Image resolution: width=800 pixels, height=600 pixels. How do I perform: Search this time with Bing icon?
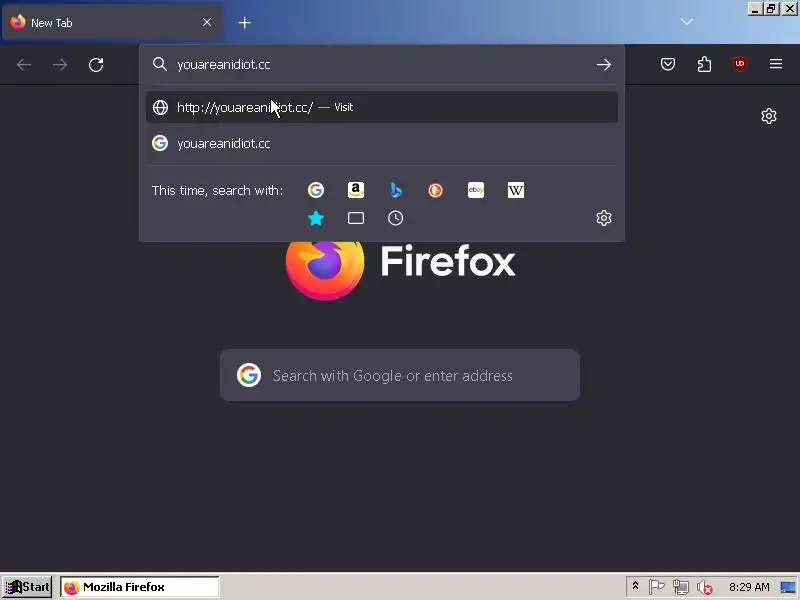pos(395,190)
